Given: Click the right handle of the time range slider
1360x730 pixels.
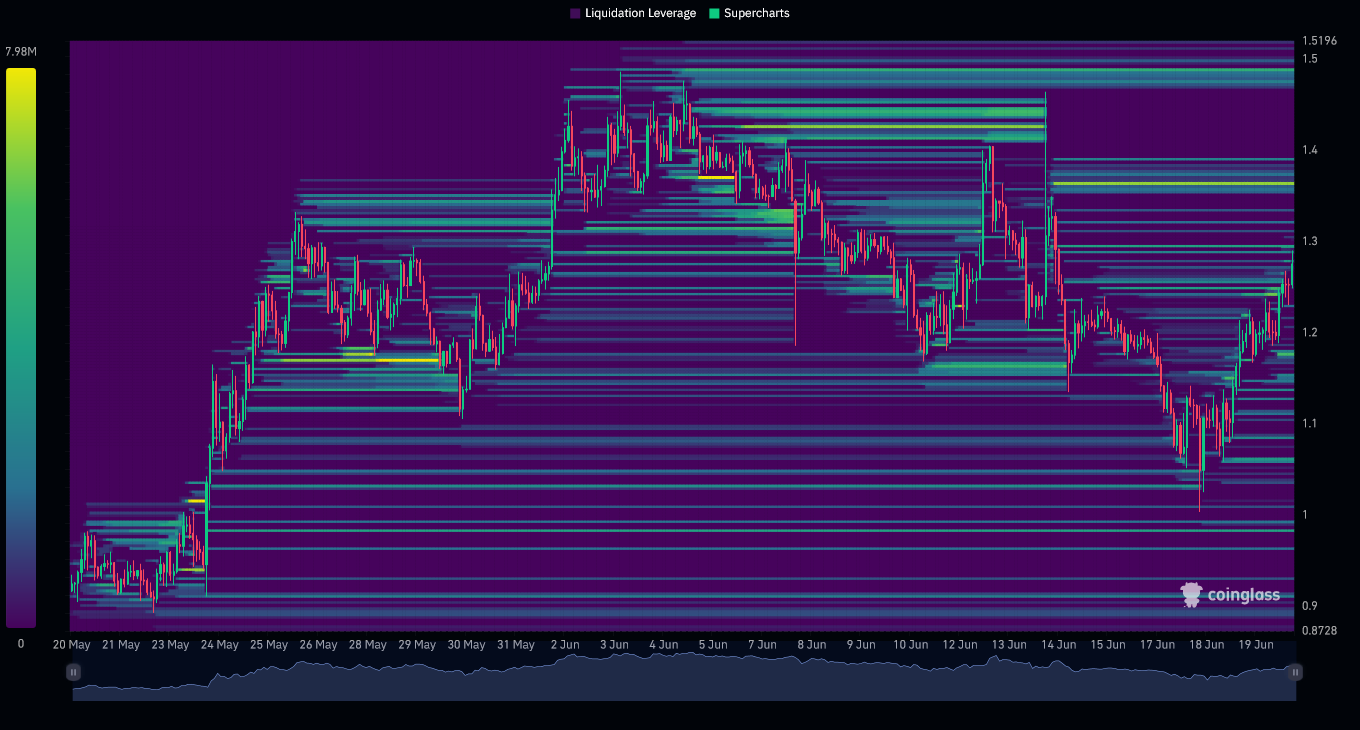Looking at the screenshot, I should [1296, 672].
